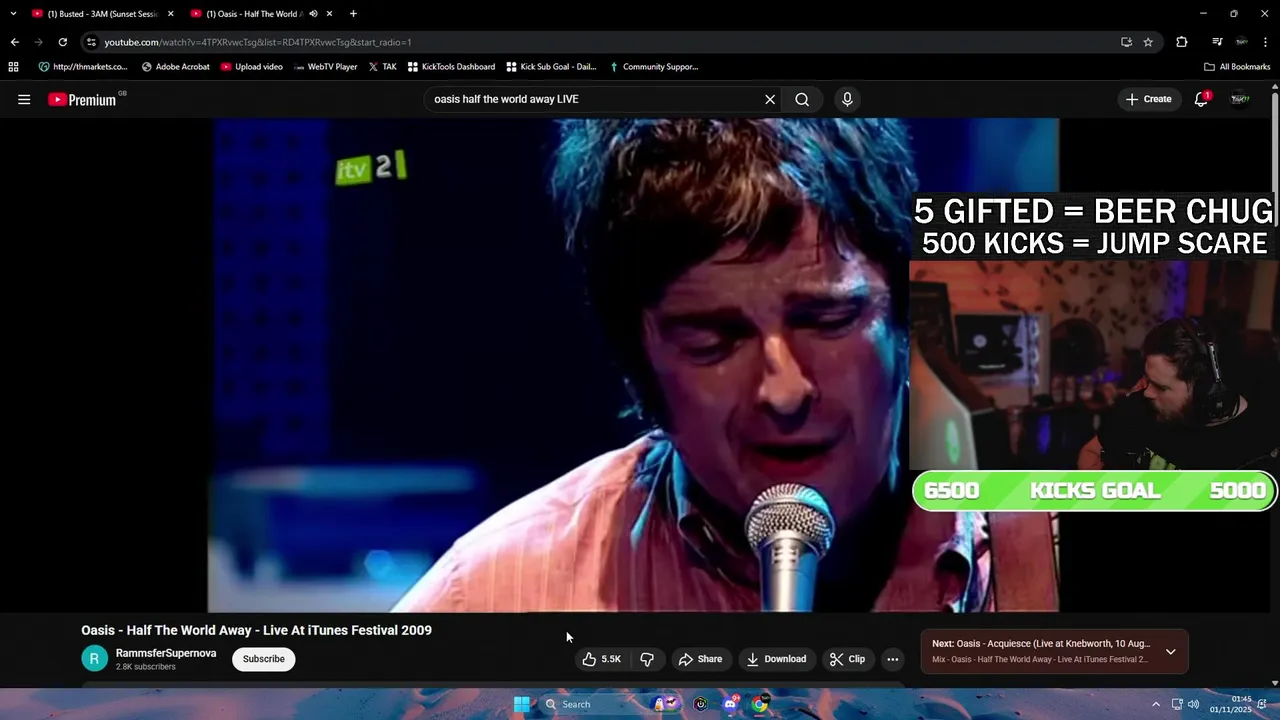Go back in browser history
The image size is (1280, 720).
point(14,42)
